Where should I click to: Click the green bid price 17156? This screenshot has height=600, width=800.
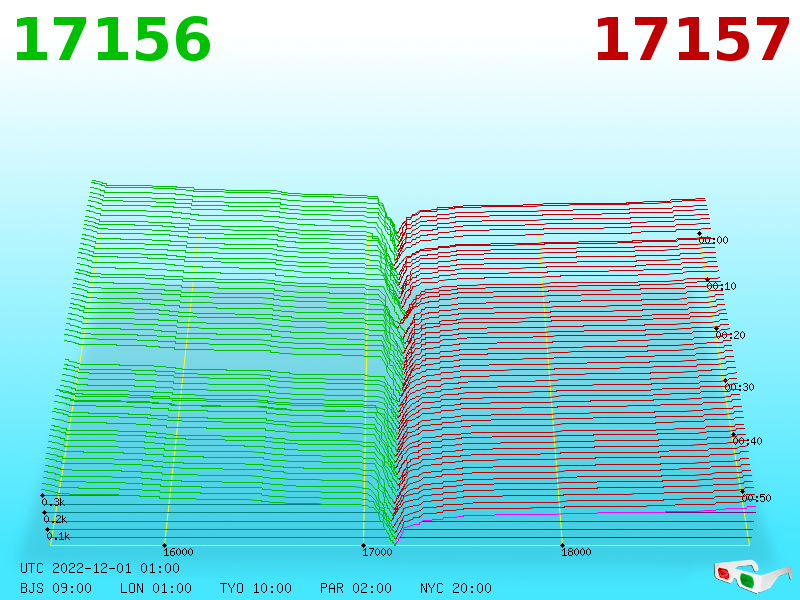tap(112, 40)
